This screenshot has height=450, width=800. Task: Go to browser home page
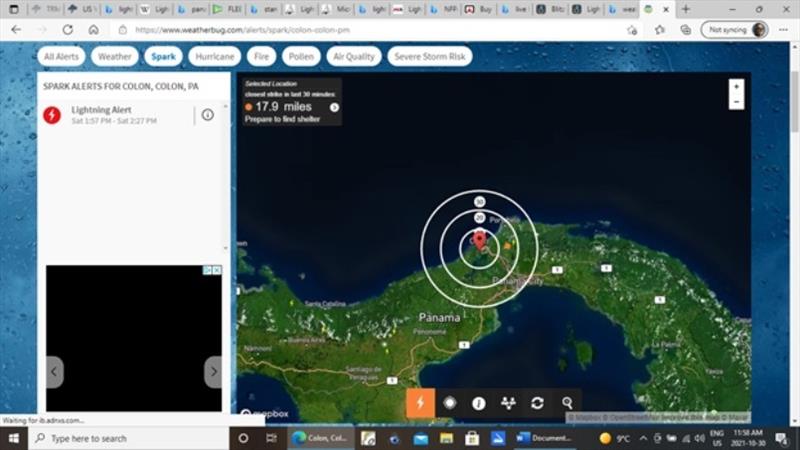coord(93,30)
